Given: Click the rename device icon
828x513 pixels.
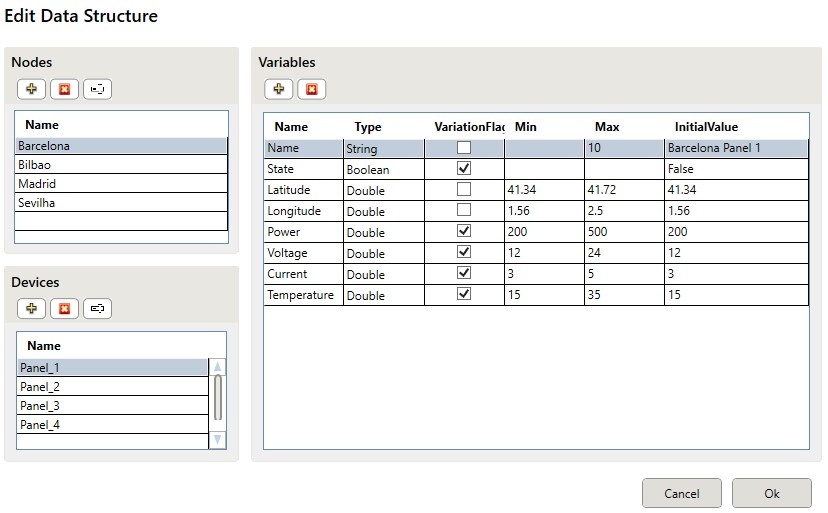Looking at the screenshot, I should [x=98, y=309].
